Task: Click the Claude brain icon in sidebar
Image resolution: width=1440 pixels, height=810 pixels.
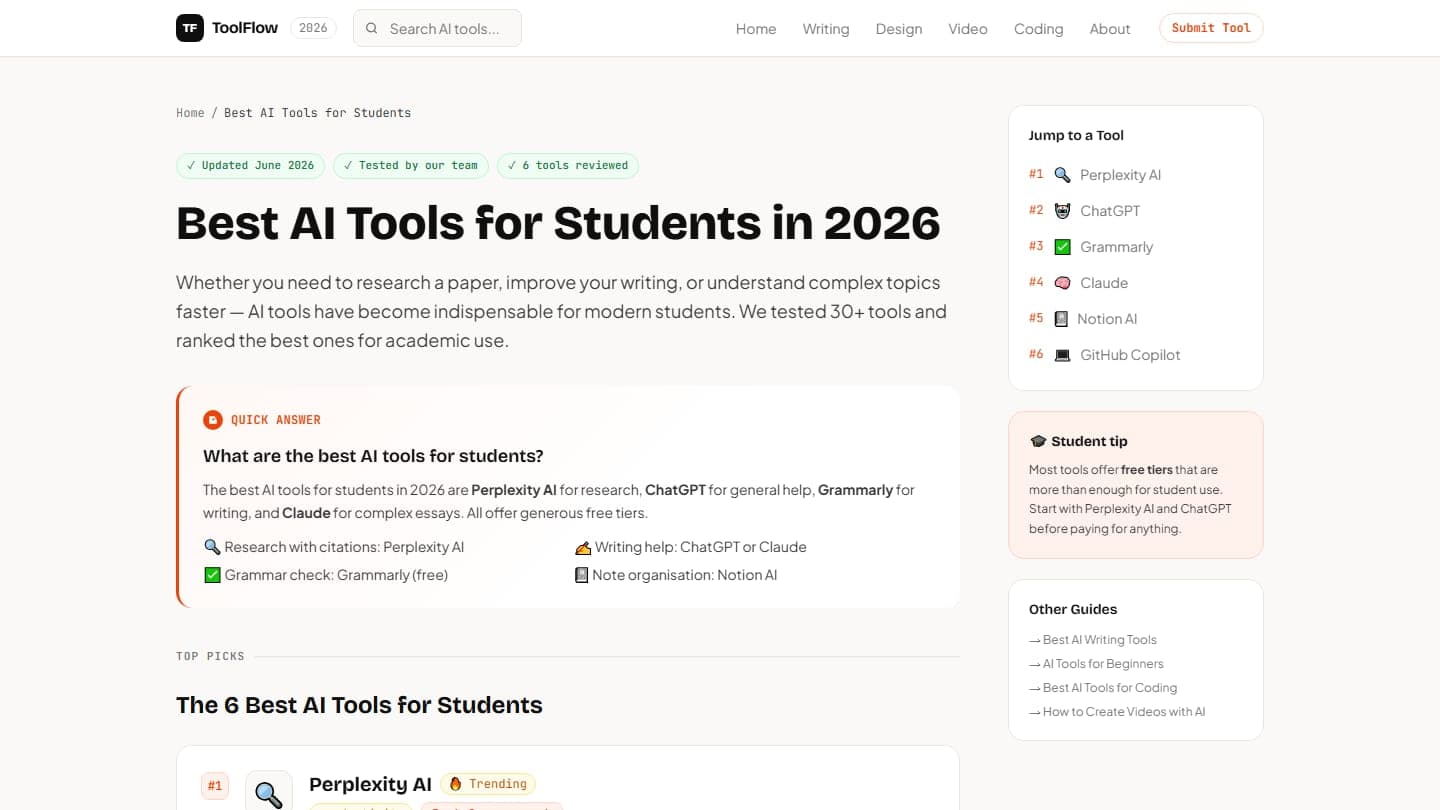Action: [x=1062, y=283]
